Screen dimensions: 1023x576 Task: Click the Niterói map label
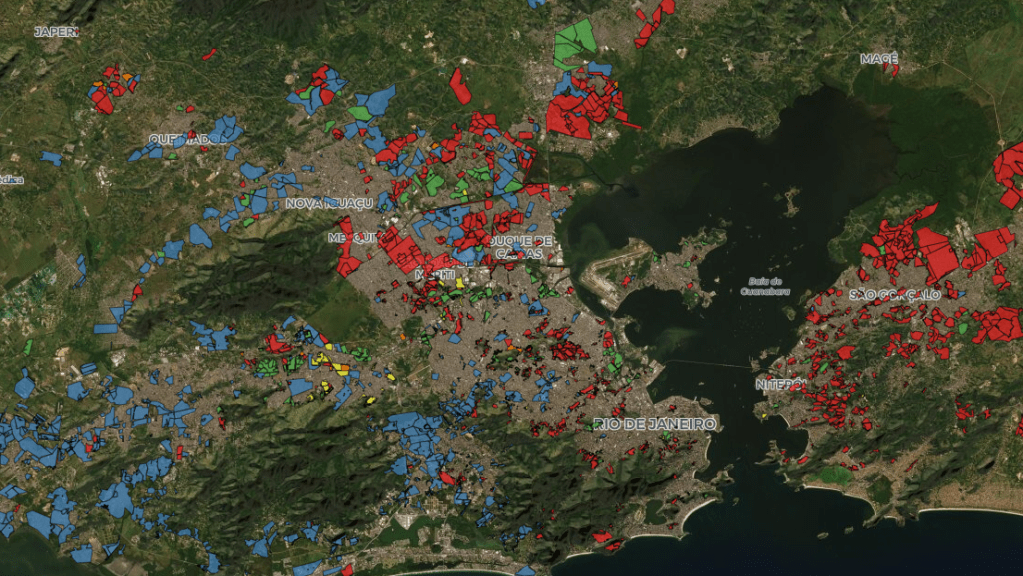(780, 384)
